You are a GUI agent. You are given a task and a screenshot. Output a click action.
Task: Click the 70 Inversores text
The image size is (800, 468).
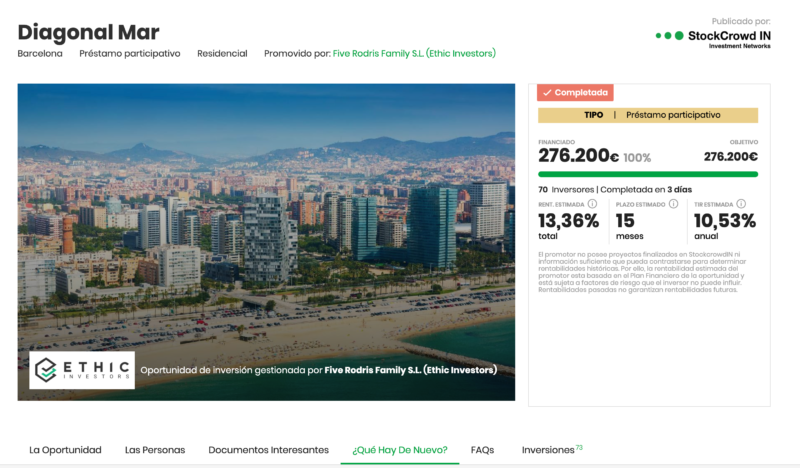click(x=566, y=189)
